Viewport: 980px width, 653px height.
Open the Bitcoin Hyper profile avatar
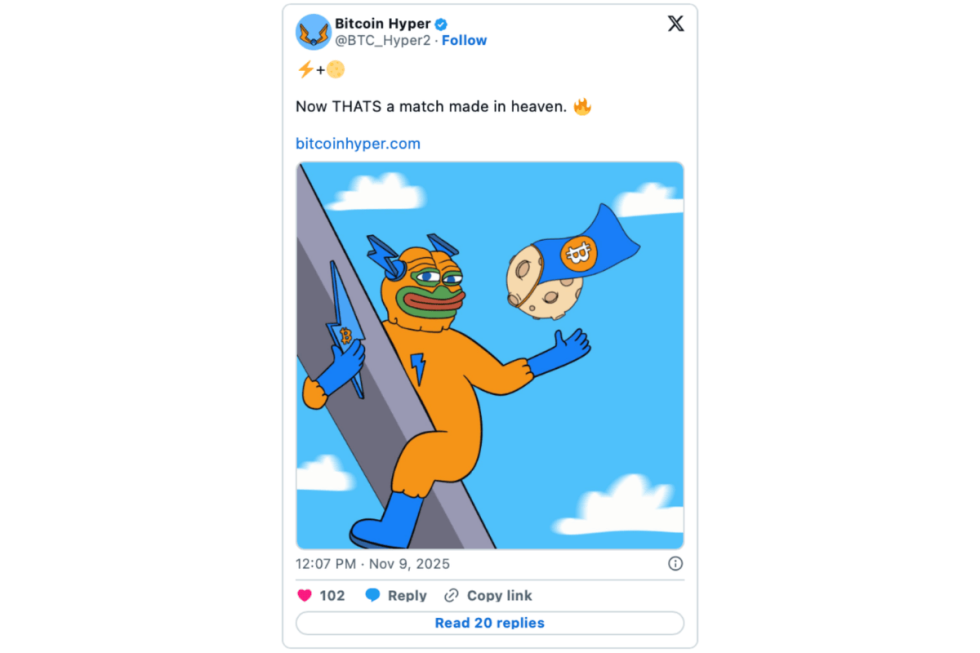[x=313, y=32]
